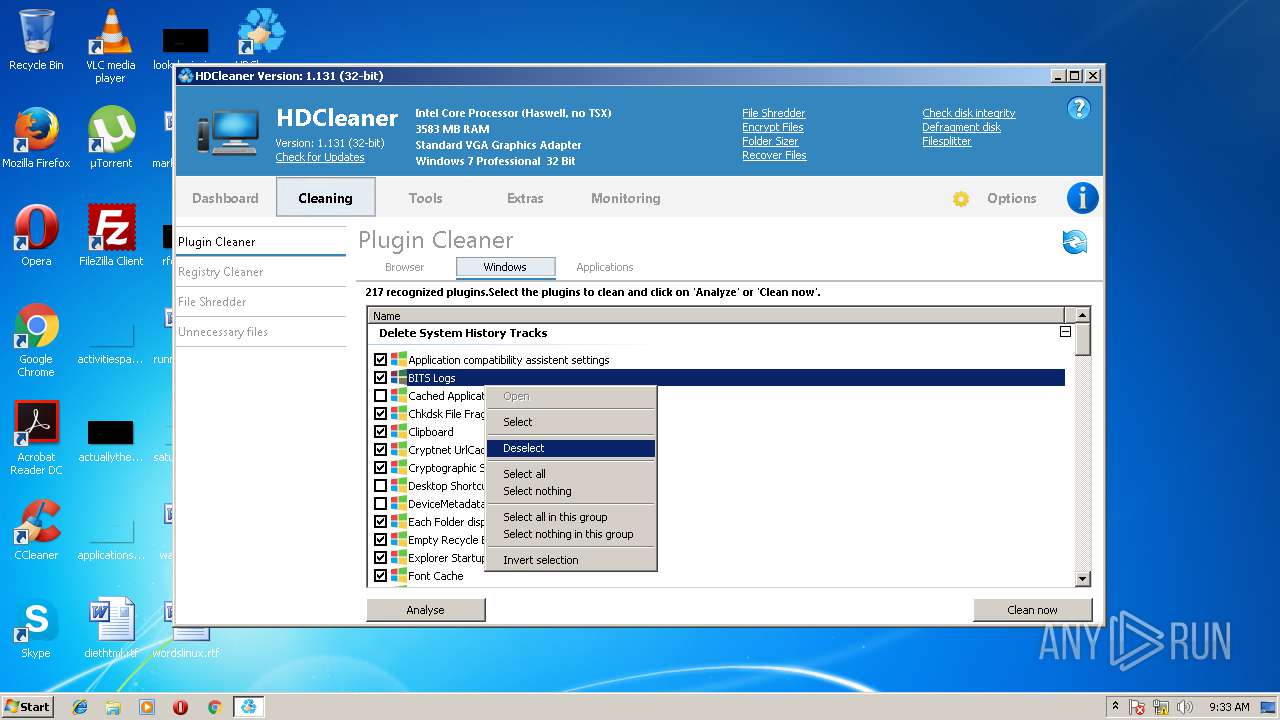Open diethtml.rtf document icon
Image resolution: width=1280 pixels, height=720 pixels.
click(x=111, y=628)
